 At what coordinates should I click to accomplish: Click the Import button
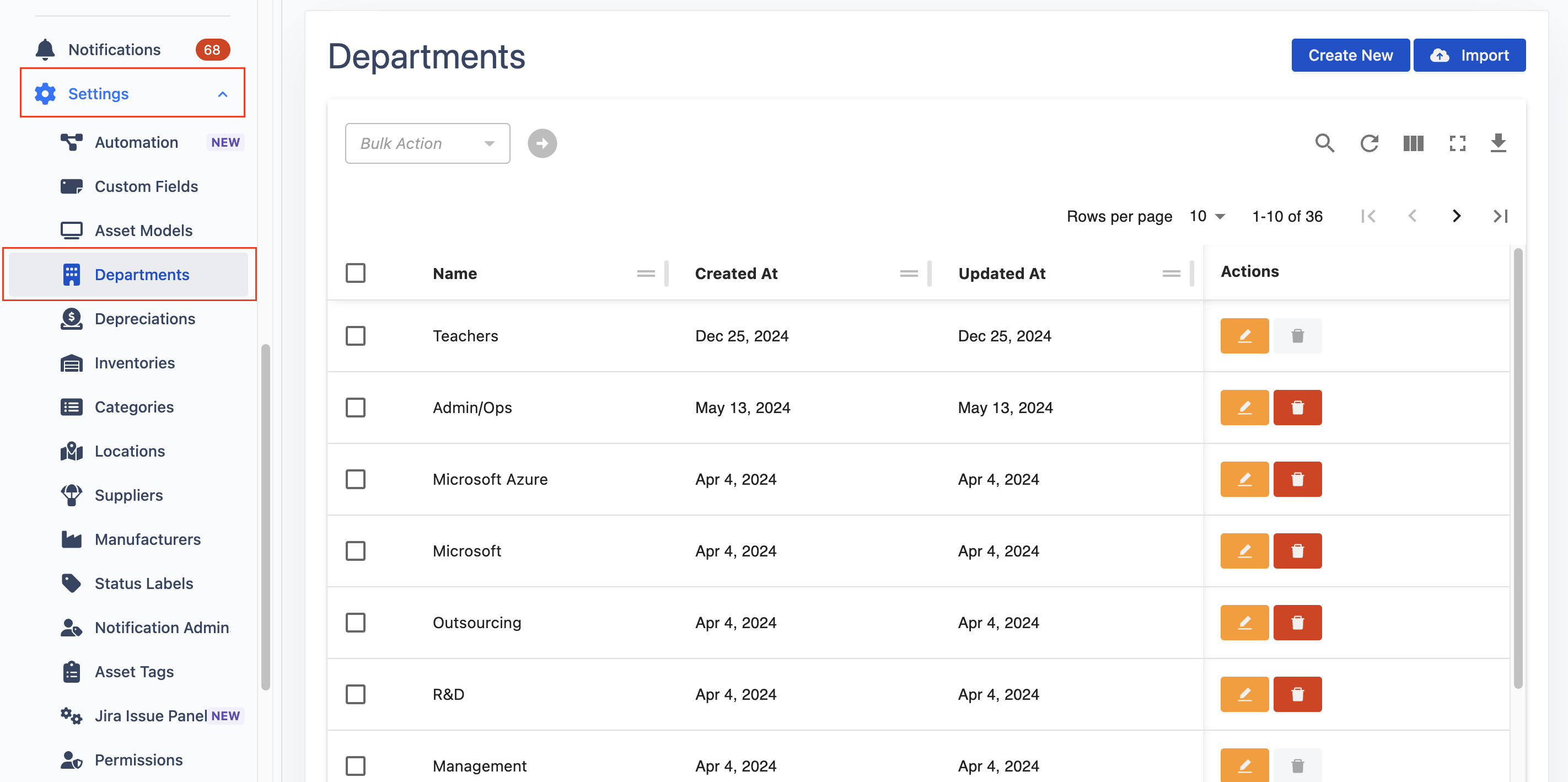(x=1469, y=55)
